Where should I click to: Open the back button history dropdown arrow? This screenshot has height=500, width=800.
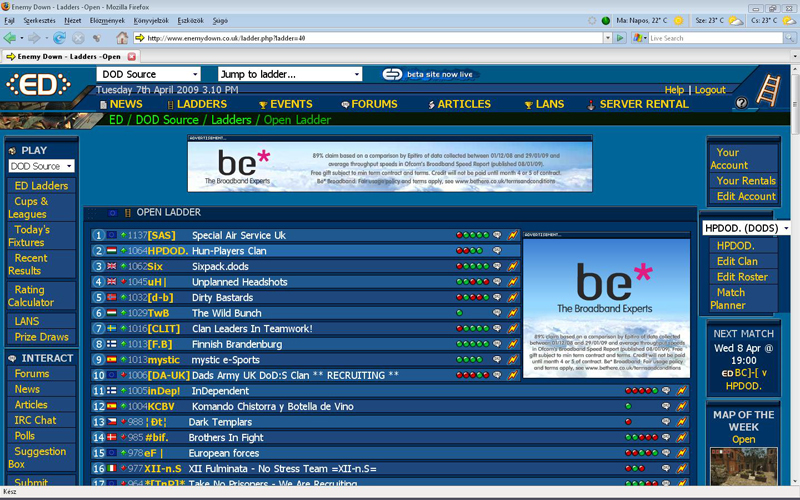coord(21,38)
